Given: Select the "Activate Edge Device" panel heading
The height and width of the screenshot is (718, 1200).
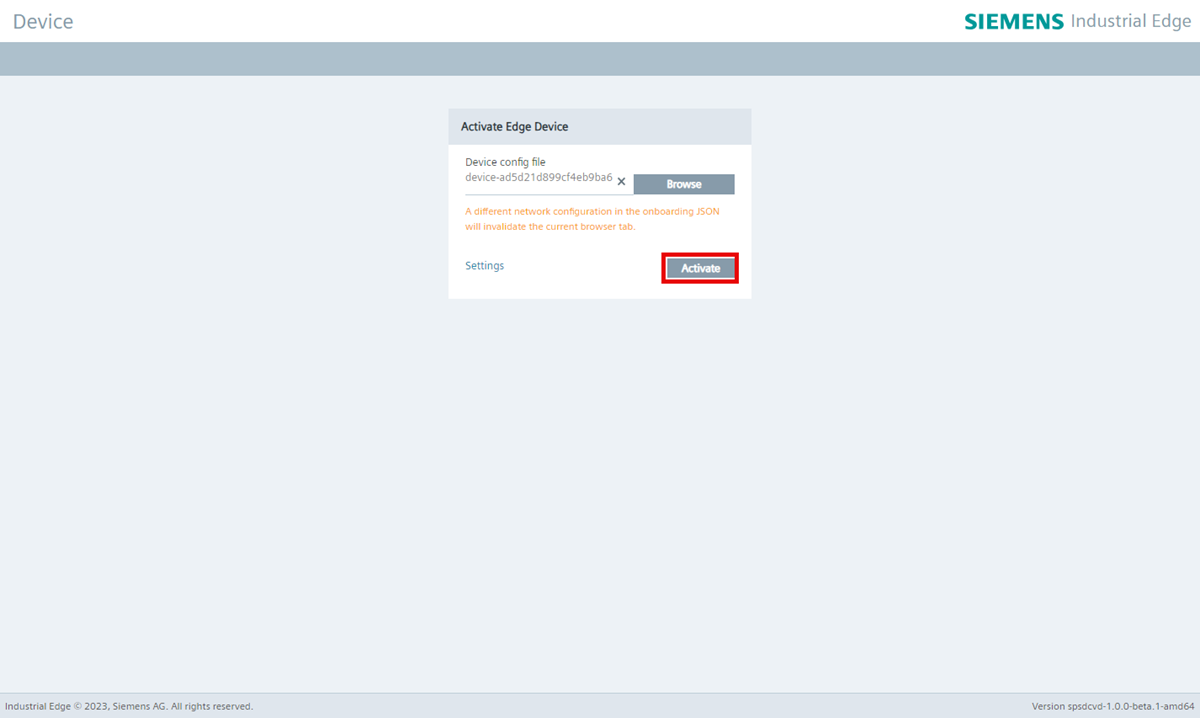Looking at the screenshot, I should tap(514, 127).
